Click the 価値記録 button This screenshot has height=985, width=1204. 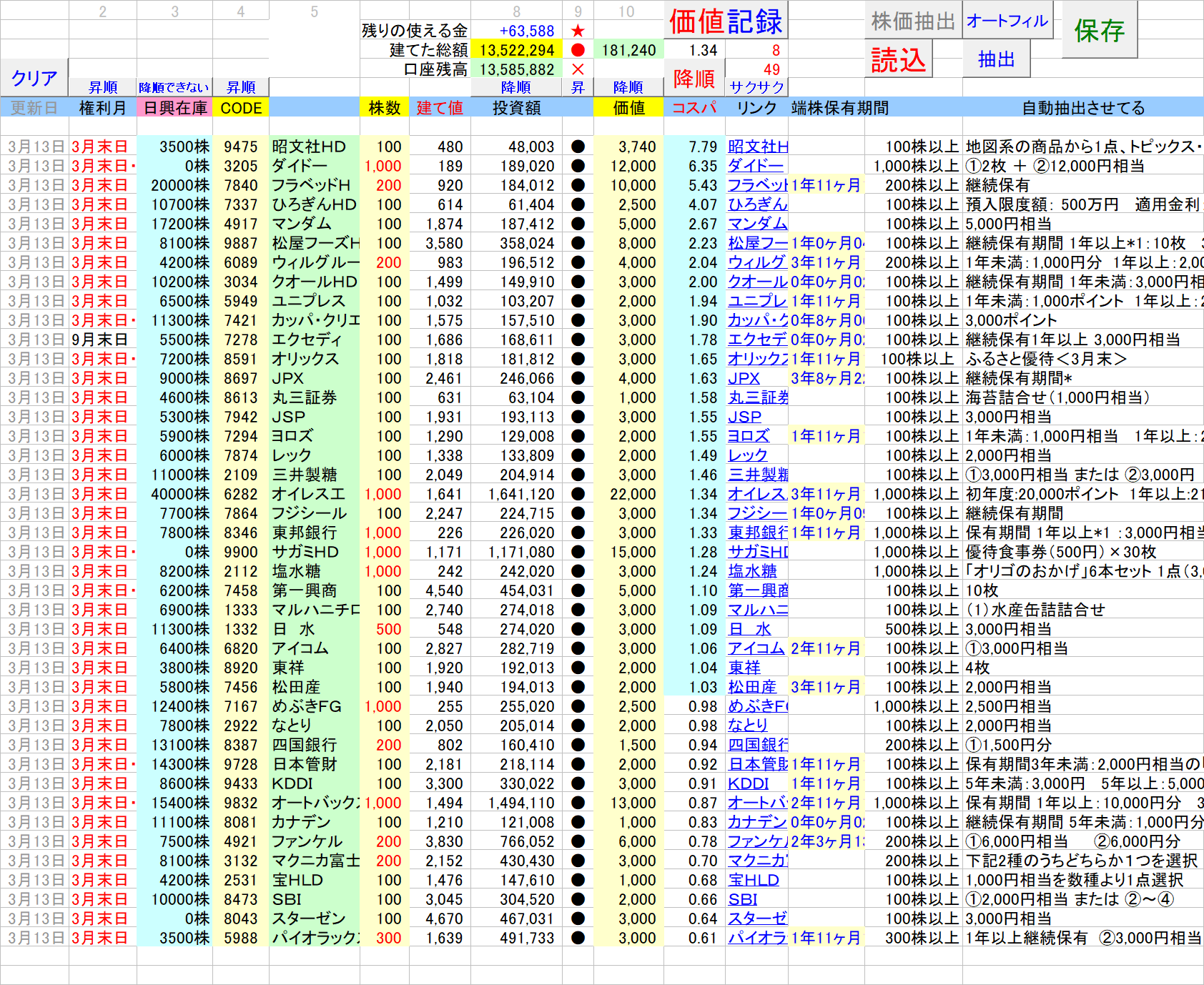(726, 21)
